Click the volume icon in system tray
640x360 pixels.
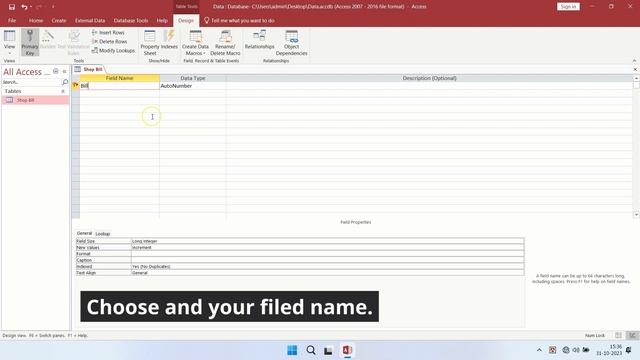click(x=576, y=350)
